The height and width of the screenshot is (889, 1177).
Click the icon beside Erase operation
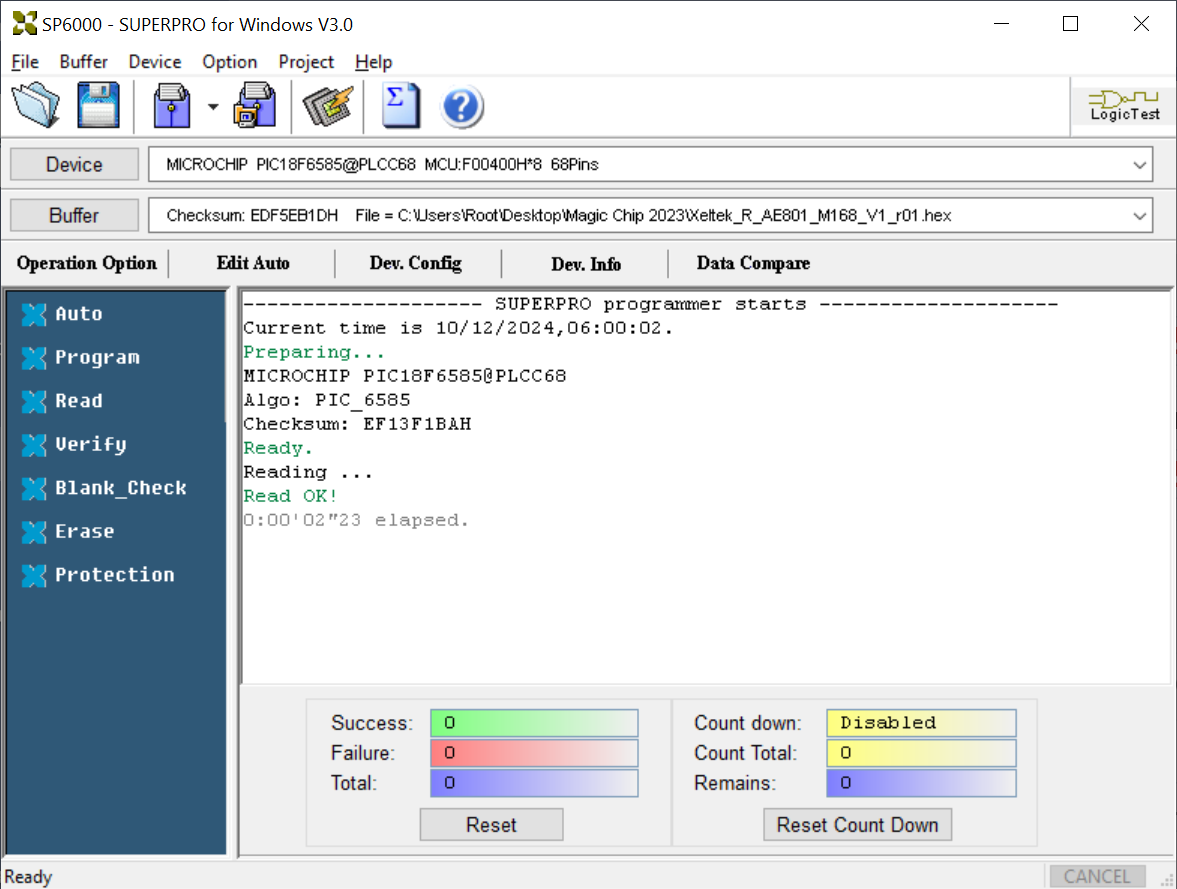click(34, 532)
